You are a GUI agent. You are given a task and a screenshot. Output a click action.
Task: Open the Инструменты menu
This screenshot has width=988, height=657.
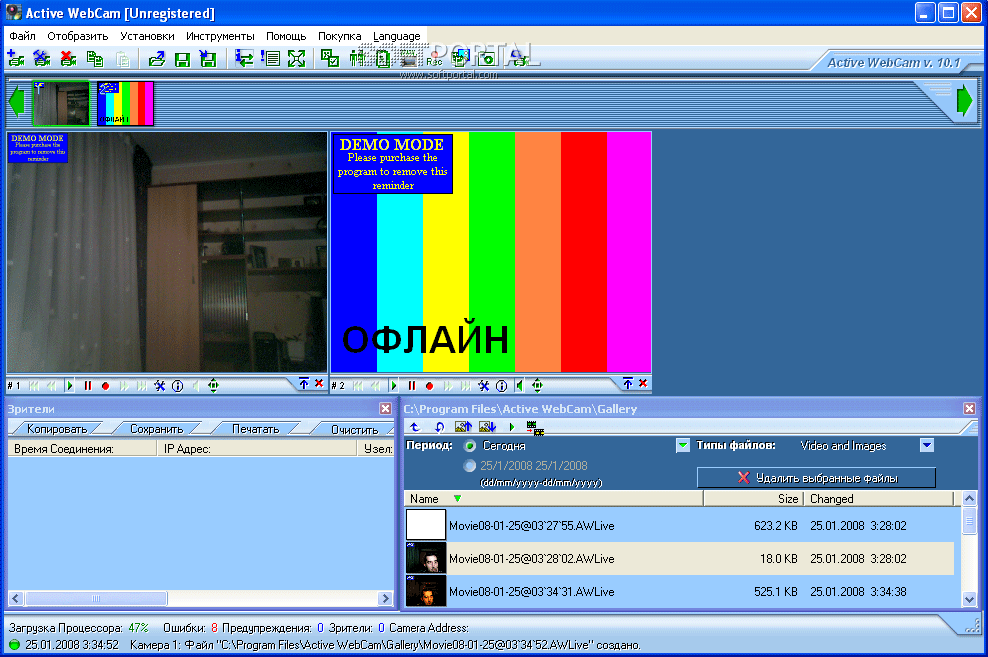pos(220,36)
